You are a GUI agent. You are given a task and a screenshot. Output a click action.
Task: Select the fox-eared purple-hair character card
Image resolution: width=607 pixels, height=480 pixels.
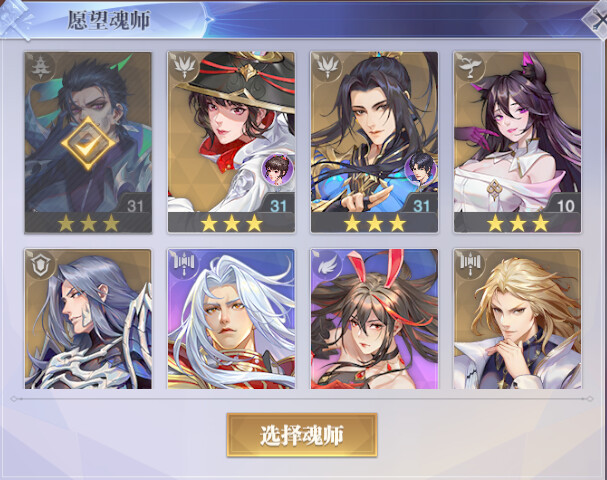coord(517,142)
